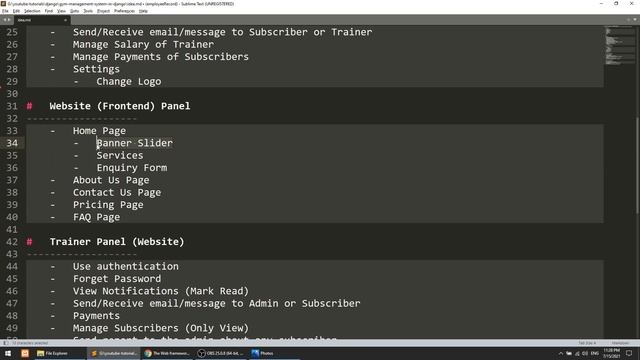Click 'Website (Frontend) Panel' heading
The width and height of the screenshot is (640, 360).
120,106
